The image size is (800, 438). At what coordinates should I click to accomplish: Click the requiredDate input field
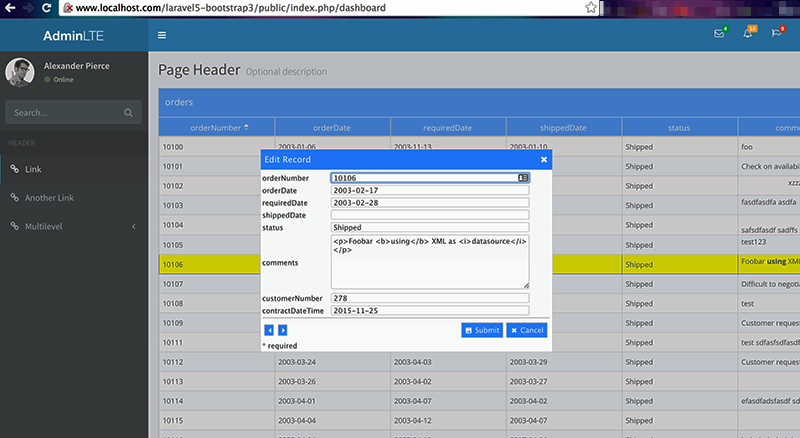[x=430, y=203]
